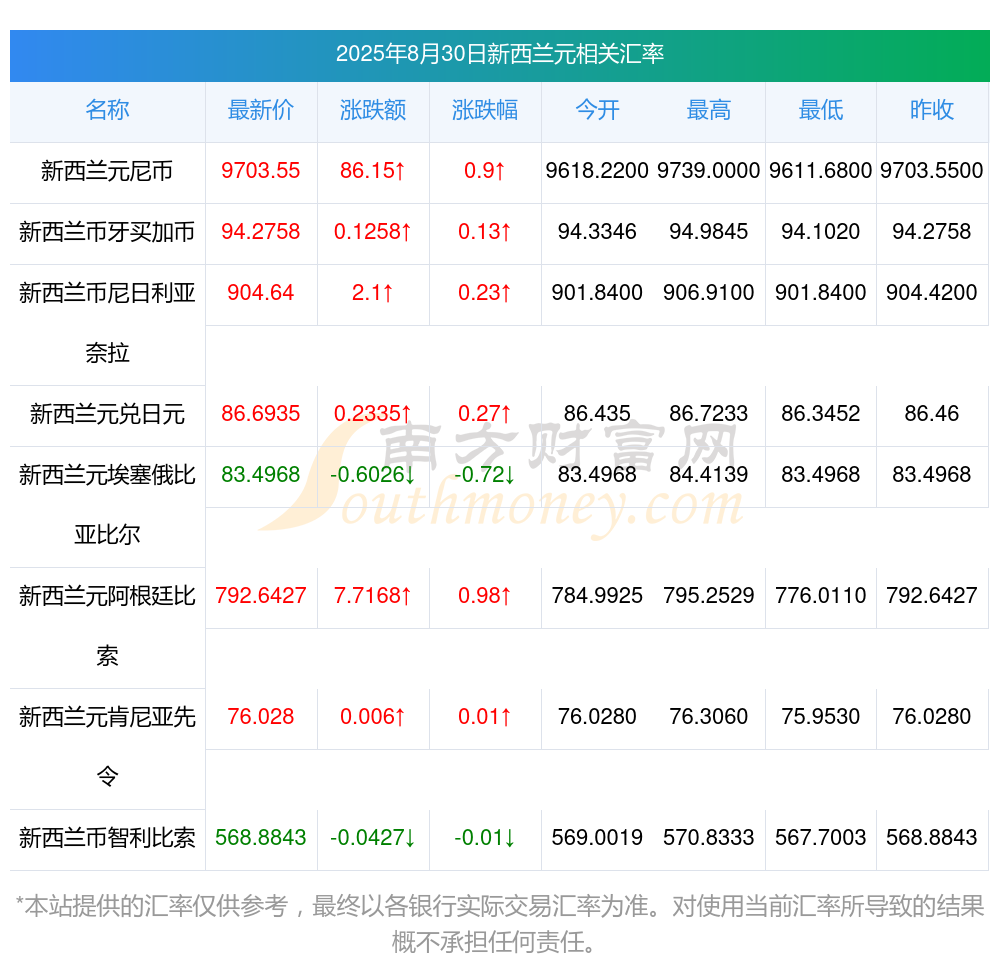Click the change amount -0.0427↓
The height and width of the screenshot is (973, 1000).
point(372,837)
